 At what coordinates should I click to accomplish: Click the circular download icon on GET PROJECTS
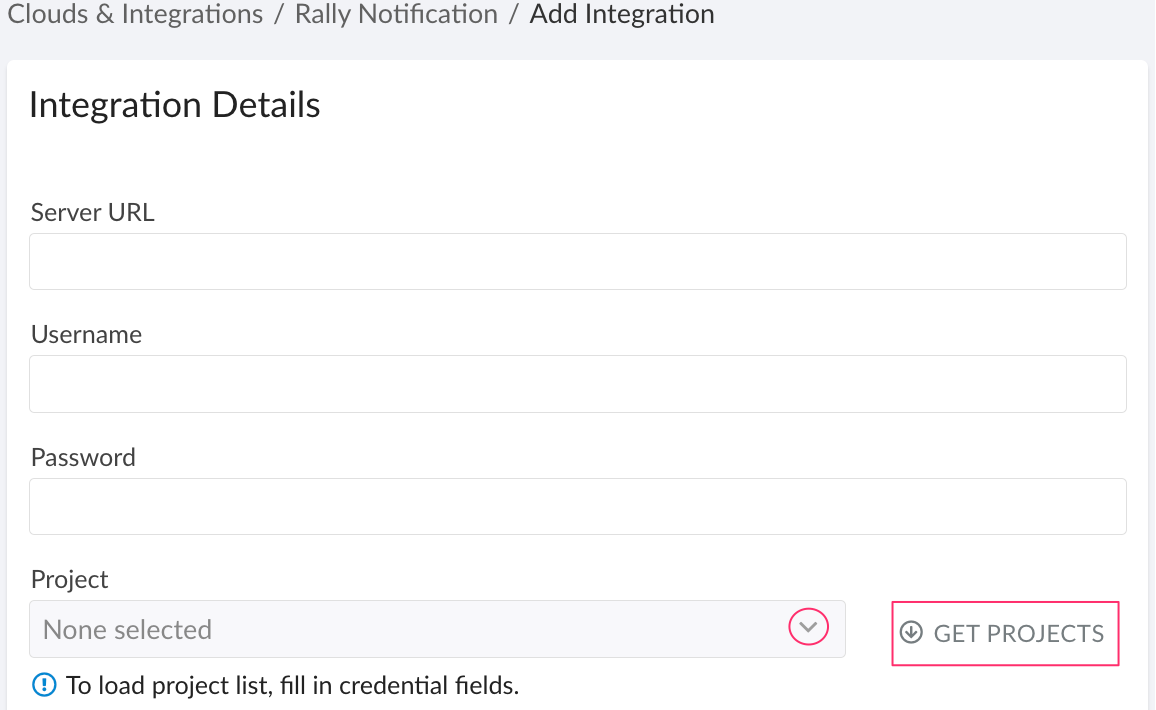click(912, 633)
